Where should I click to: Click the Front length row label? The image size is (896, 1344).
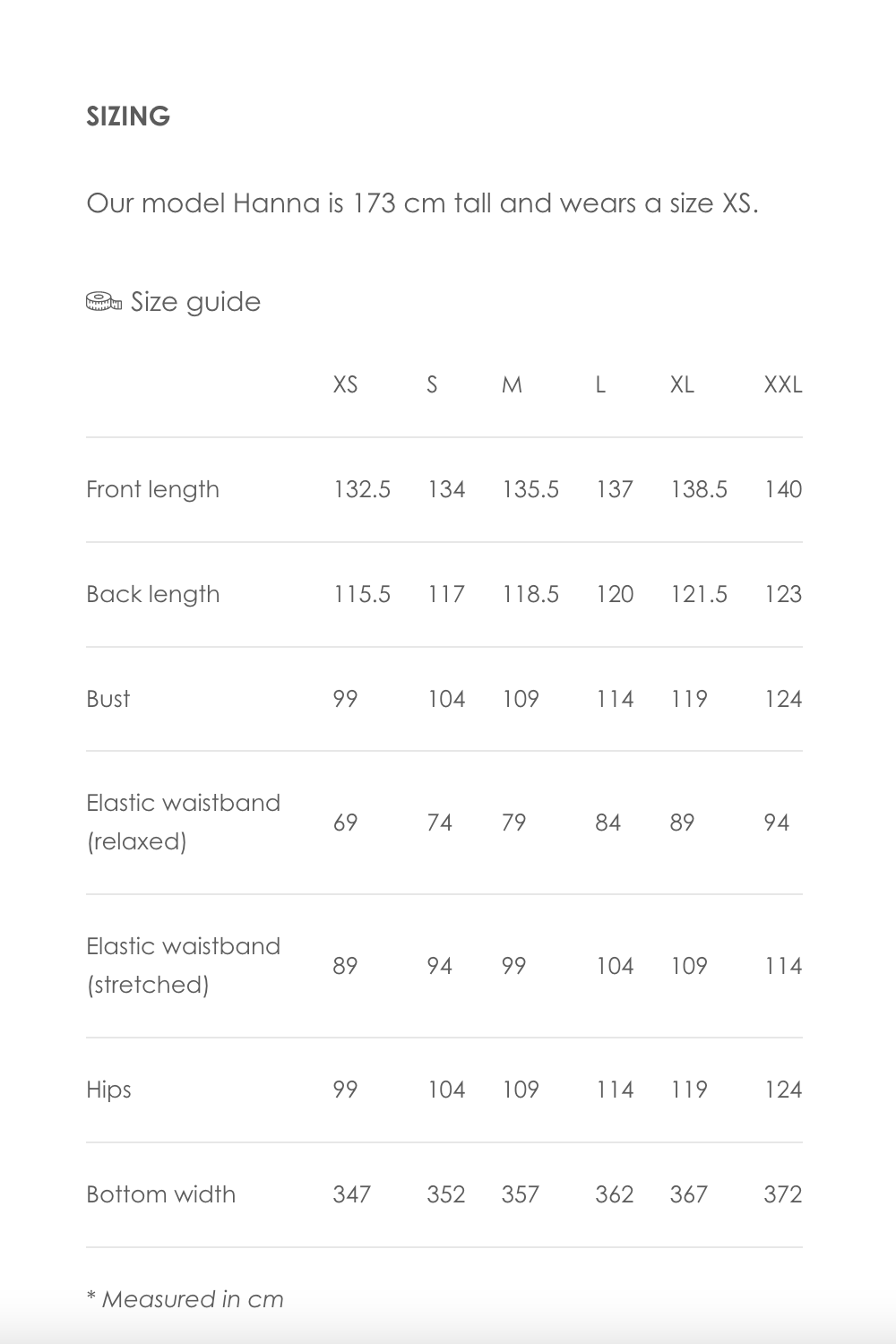(x=152, y=489)
